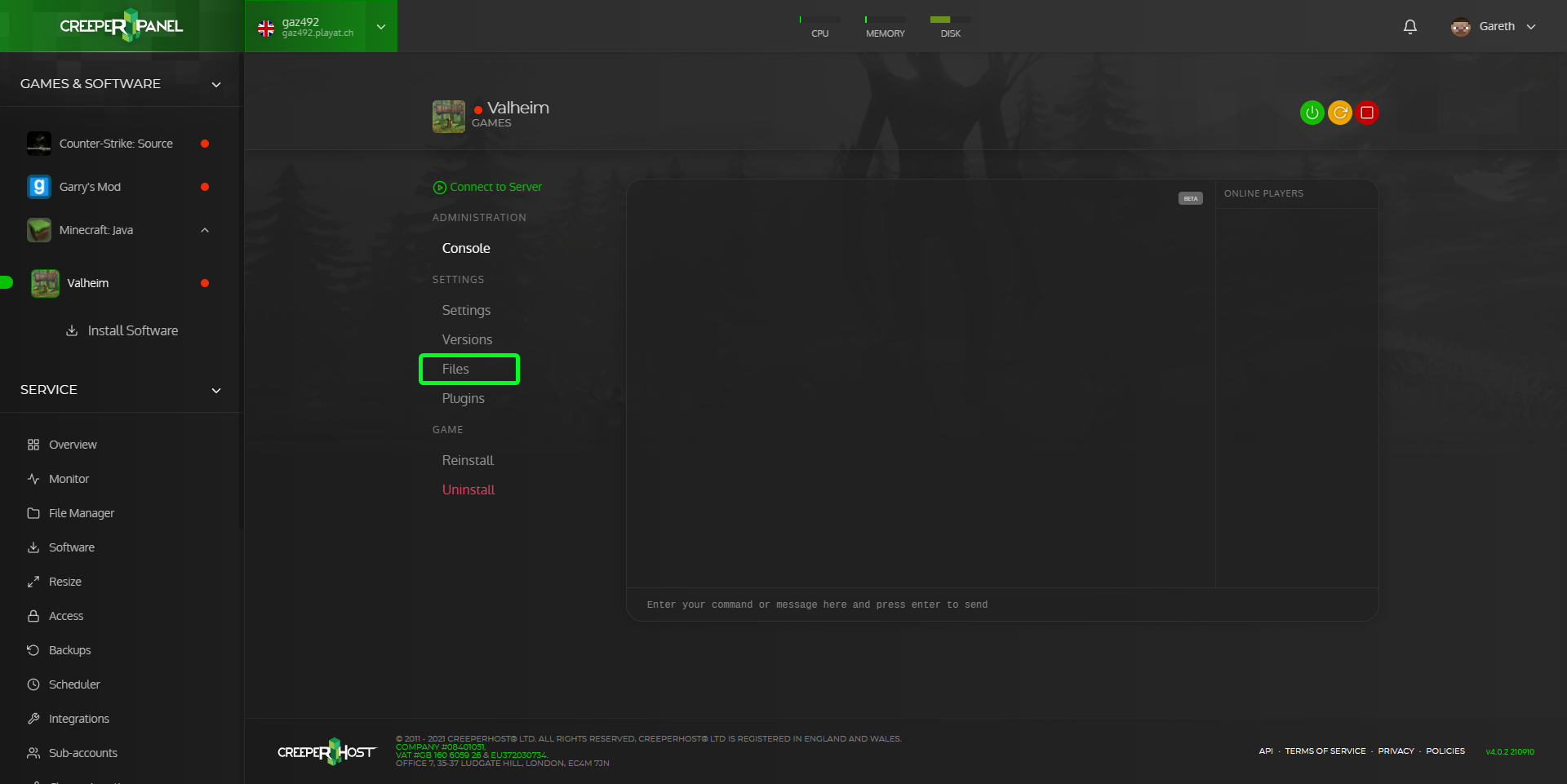
Task: Click the Minecraft: Java grass block icon
Action: click(39, 230)
